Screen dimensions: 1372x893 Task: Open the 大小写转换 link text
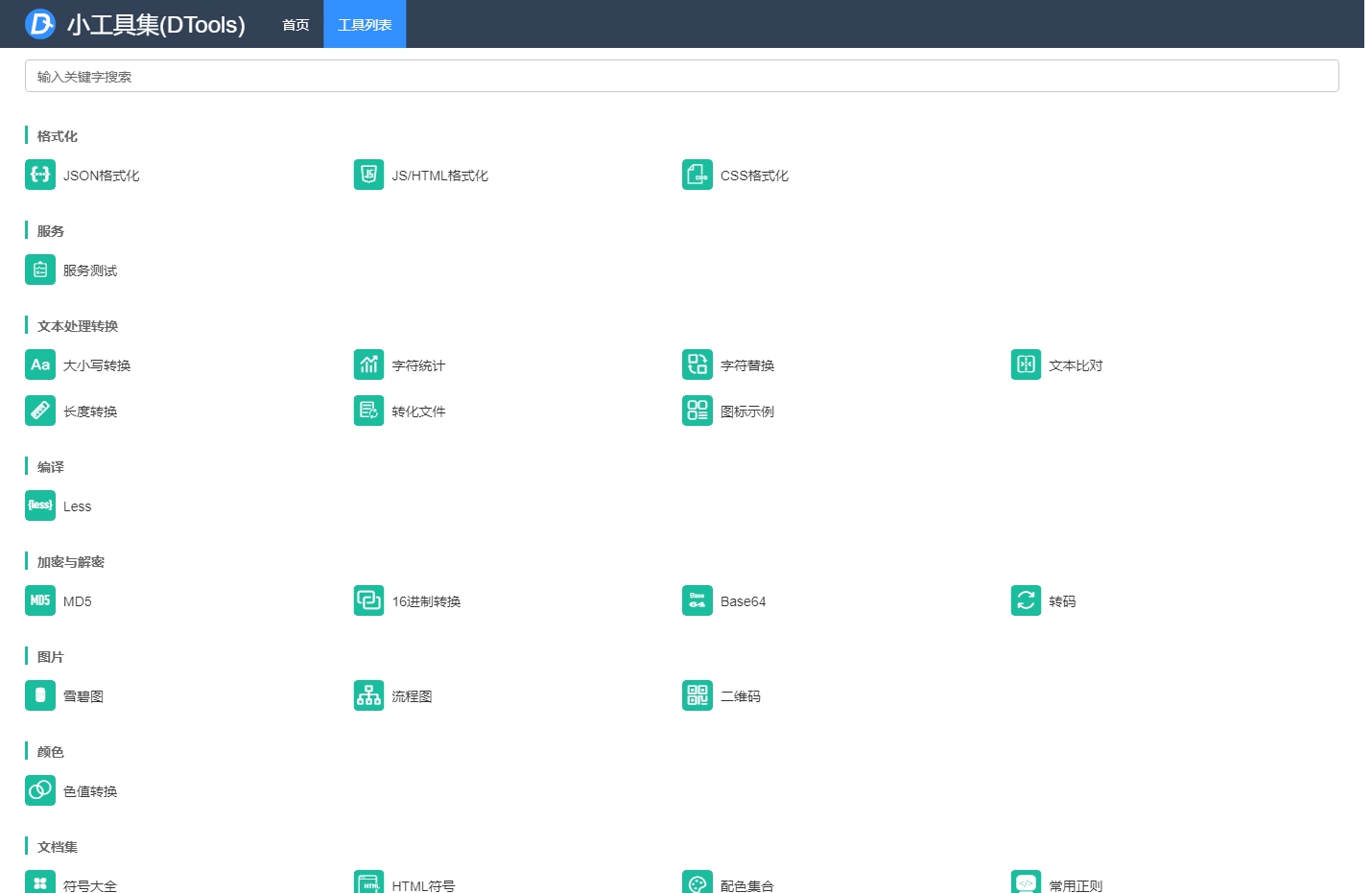coord(97,365)
